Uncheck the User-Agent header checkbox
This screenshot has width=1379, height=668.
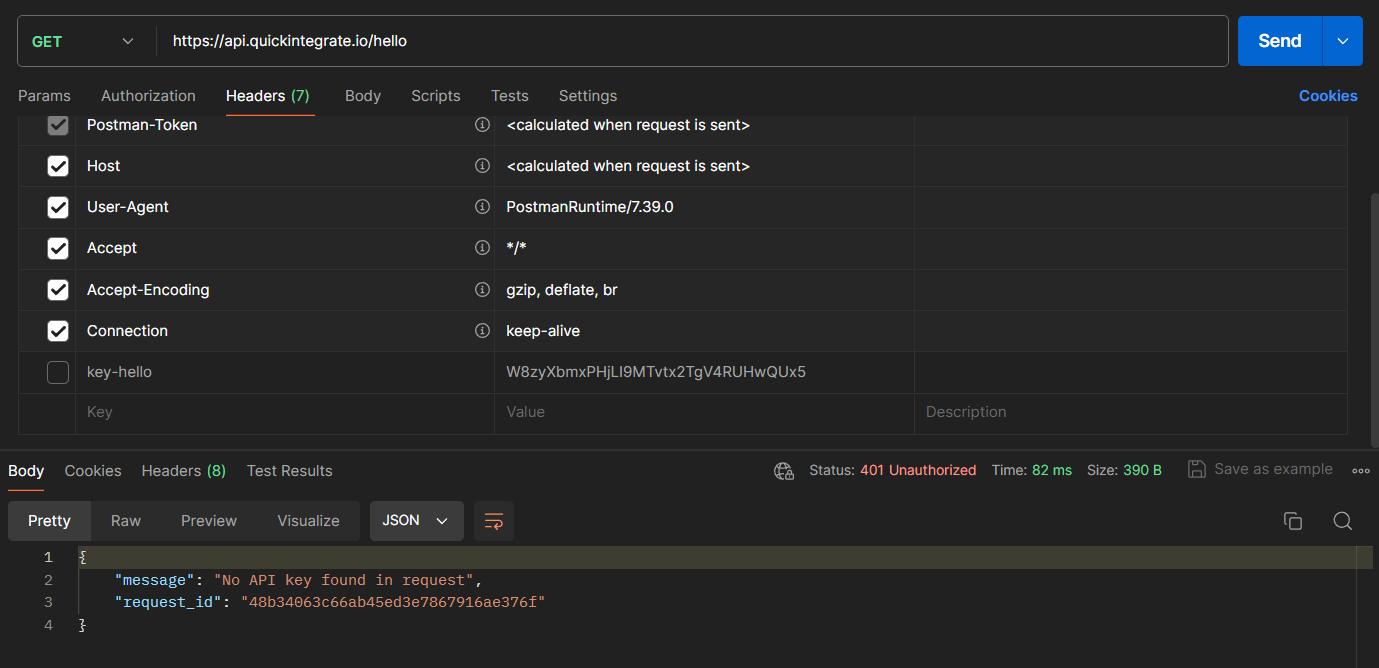click(58, 207)
